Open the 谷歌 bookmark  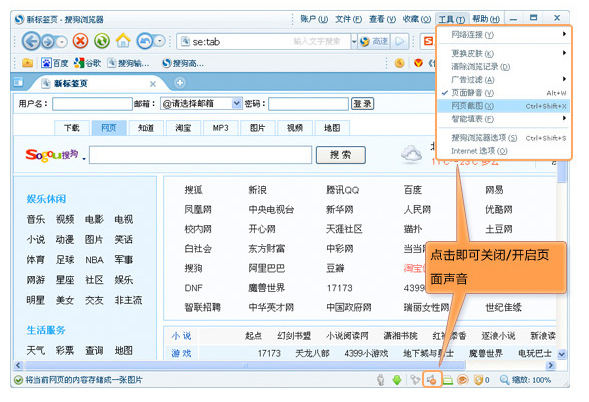(88, 63)
